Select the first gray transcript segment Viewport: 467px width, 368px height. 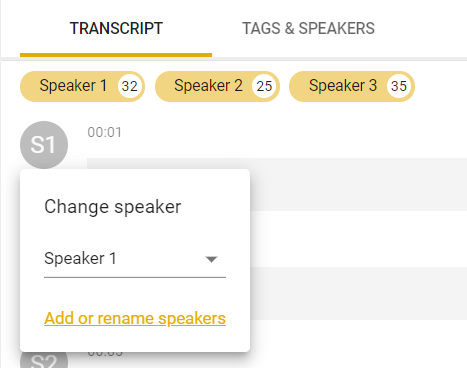click(x=358, y=184)
